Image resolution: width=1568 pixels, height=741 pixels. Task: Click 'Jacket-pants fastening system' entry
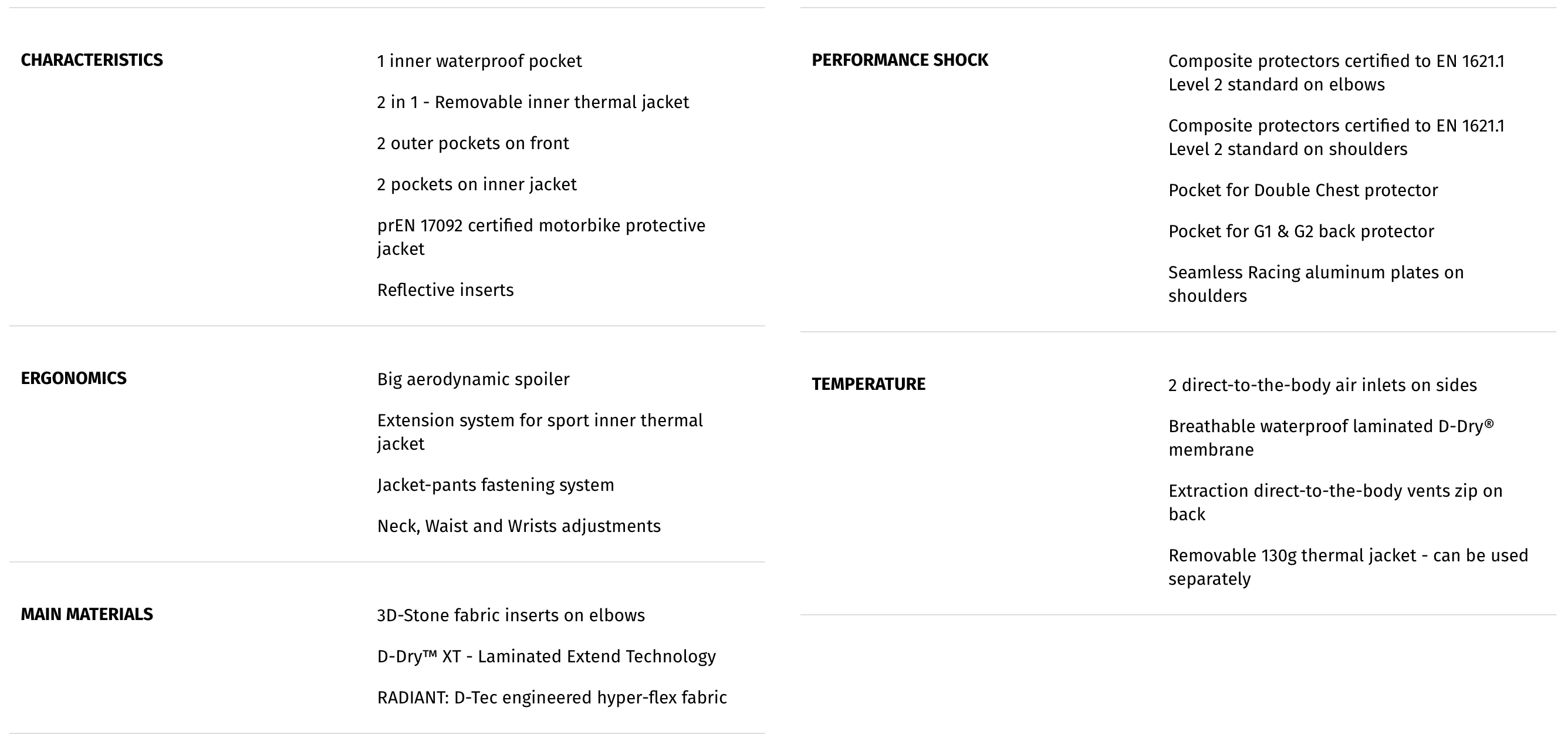(x=495, y=485)
